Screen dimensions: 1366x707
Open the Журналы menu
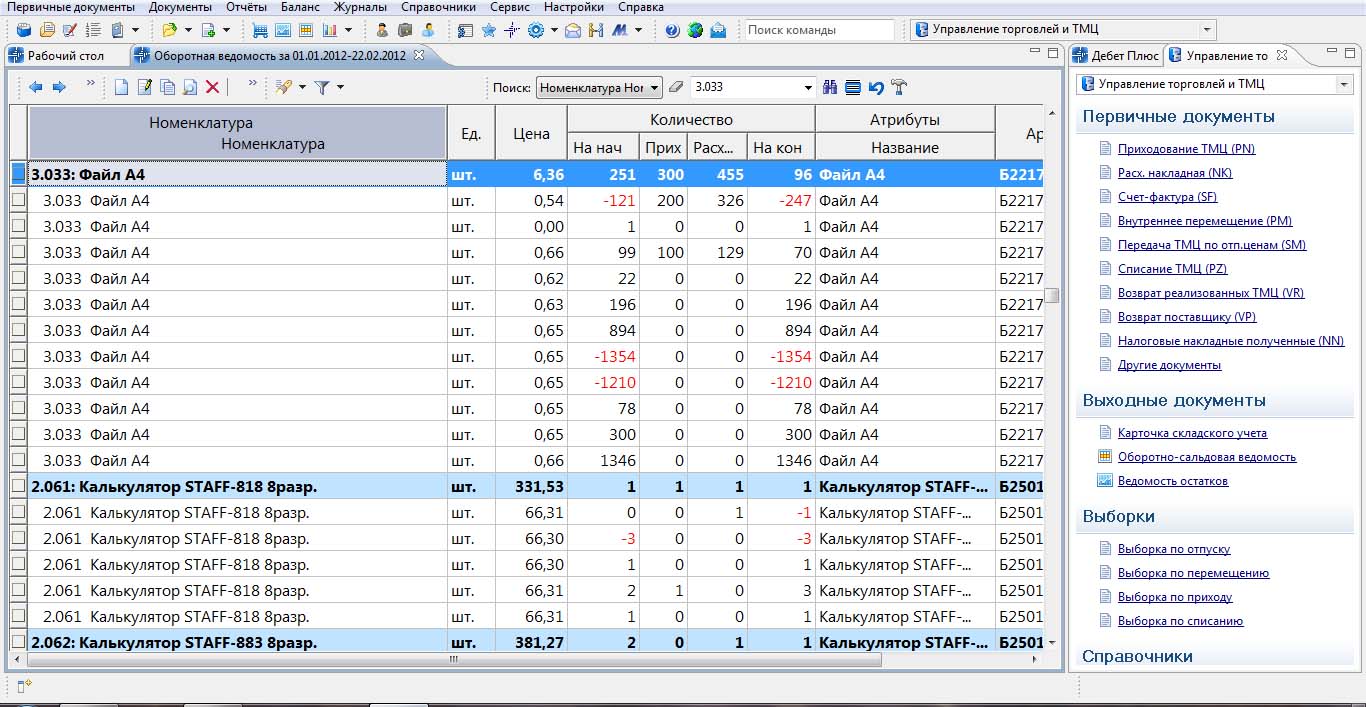coord(360,7)
